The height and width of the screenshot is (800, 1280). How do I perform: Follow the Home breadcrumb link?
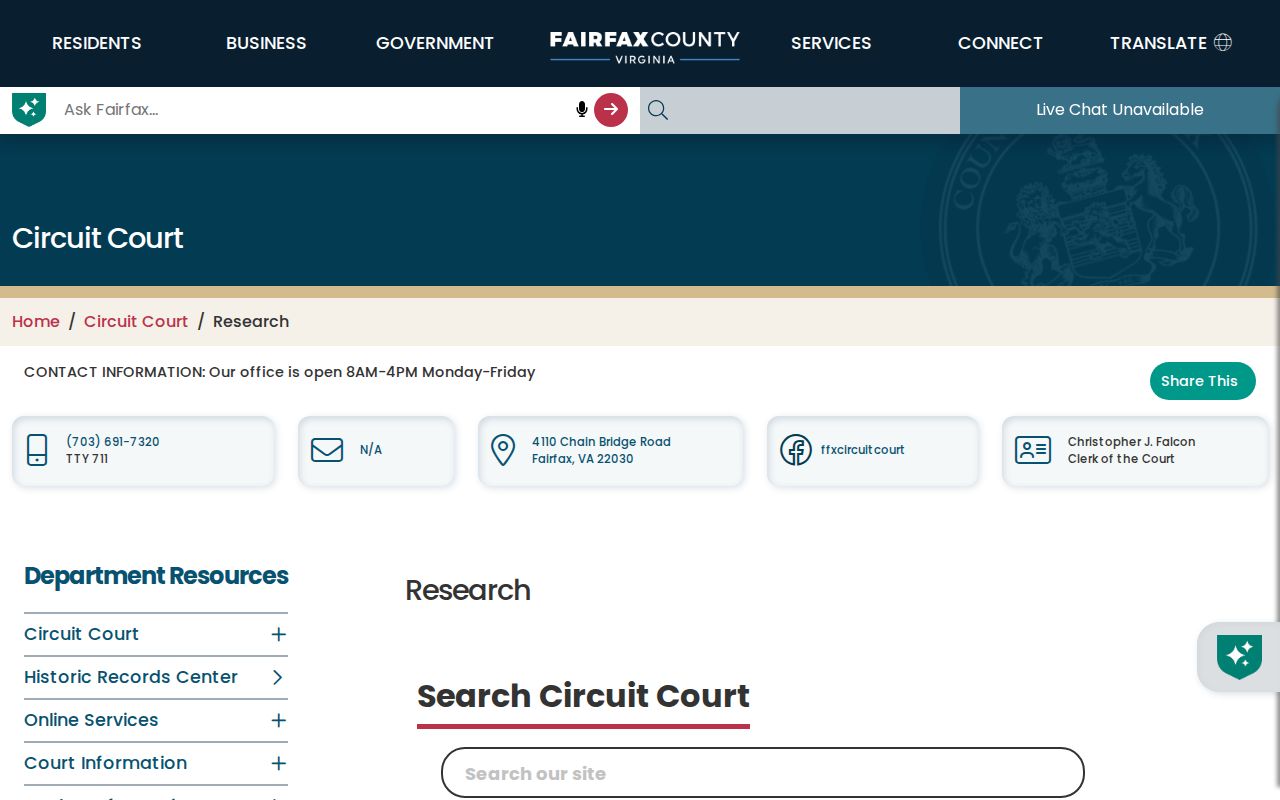tap(36, 321)
